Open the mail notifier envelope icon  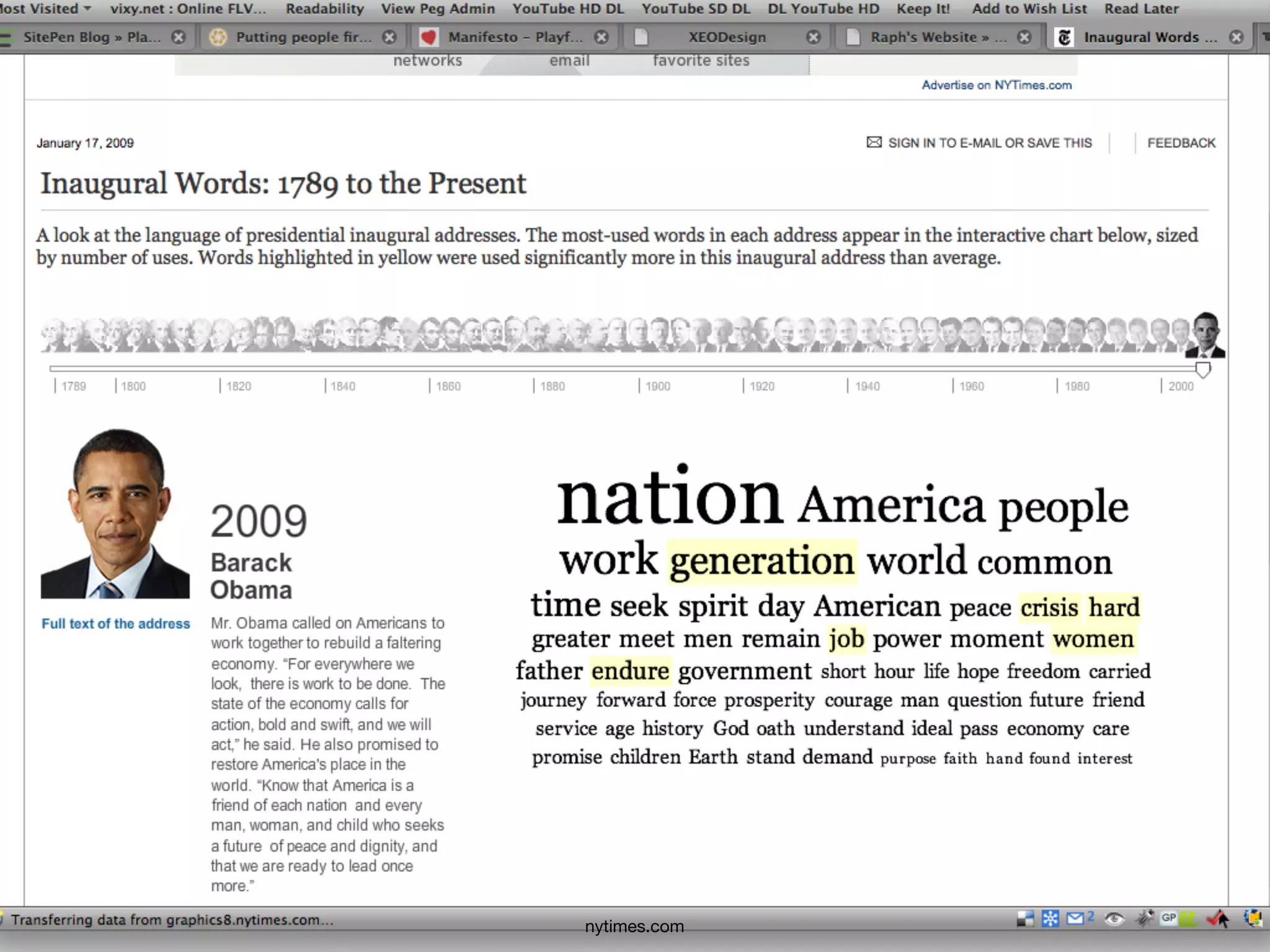[x=1076, y=919]
